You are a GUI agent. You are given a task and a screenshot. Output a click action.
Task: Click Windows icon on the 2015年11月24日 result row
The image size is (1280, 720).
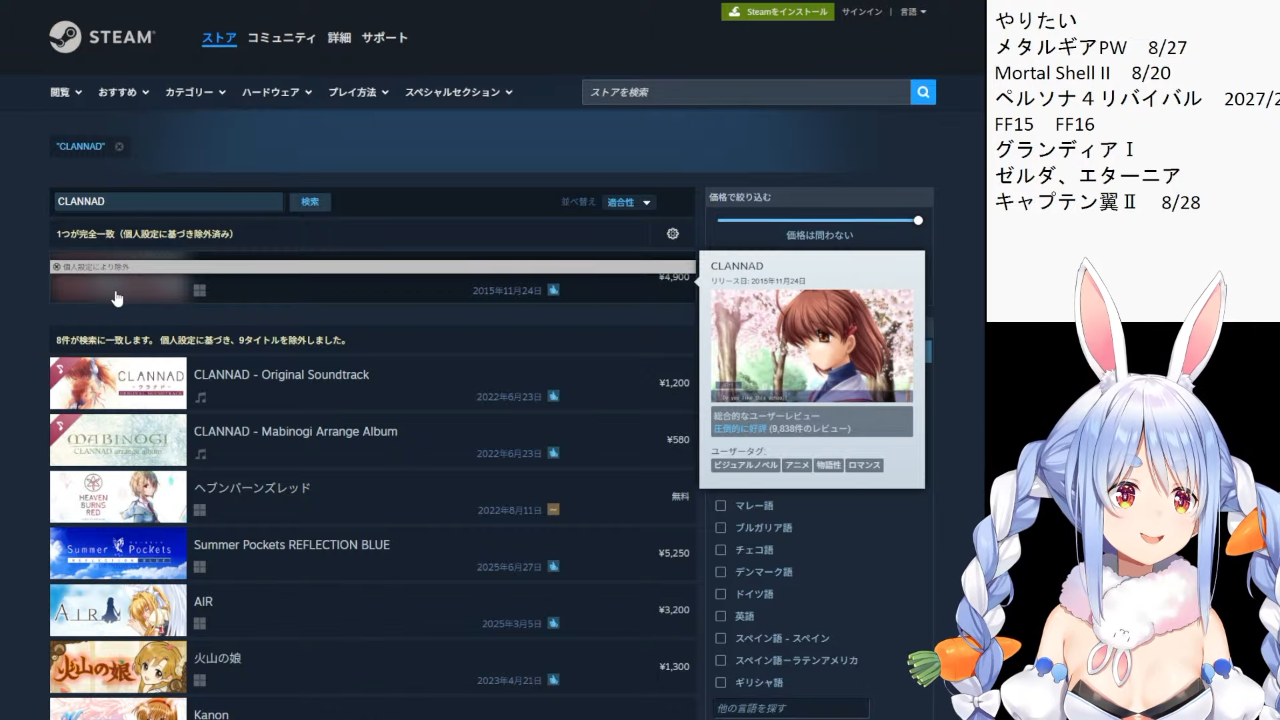point(200,291)
